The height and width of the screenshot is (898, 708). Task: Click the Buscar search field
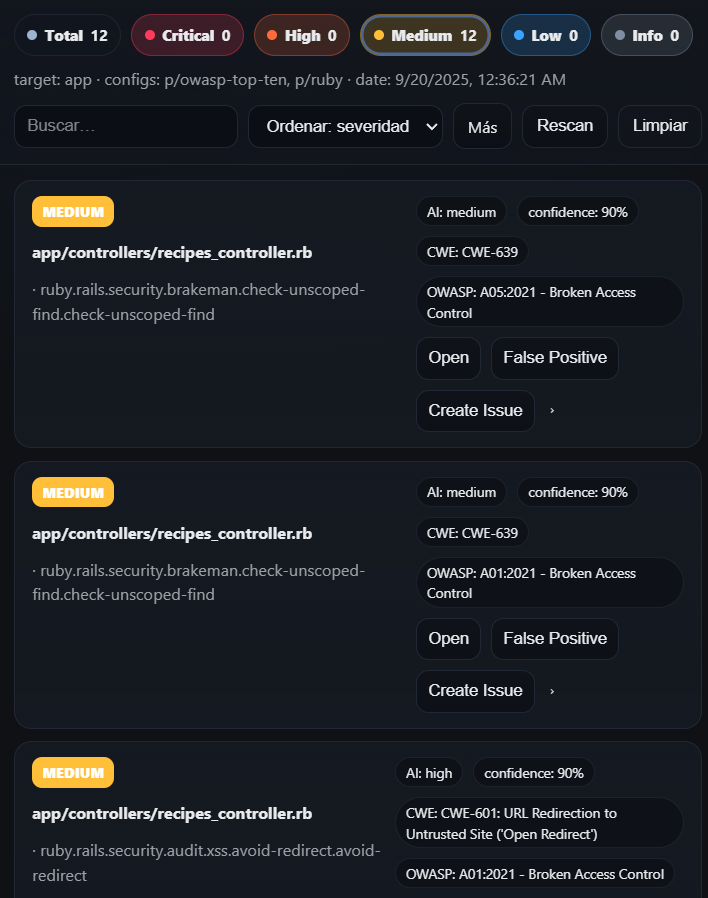126,126
